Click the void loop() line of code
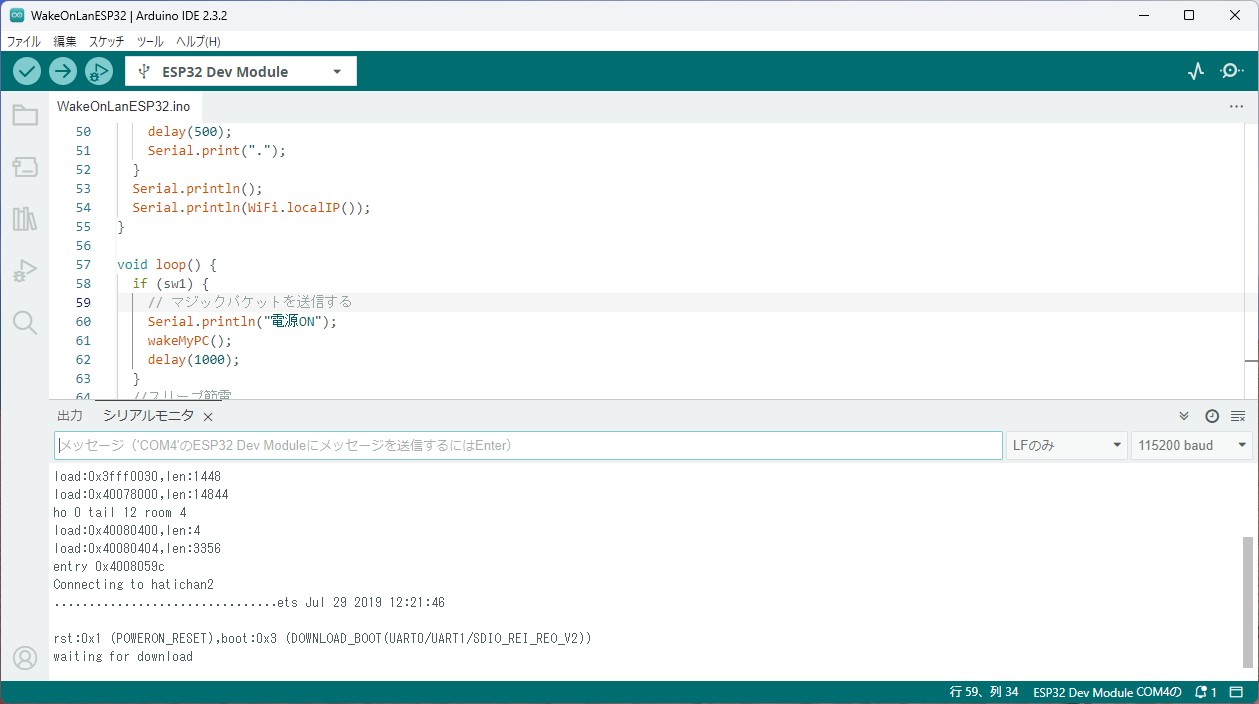This screenshot has height=704, width=1259. point(167,265)
